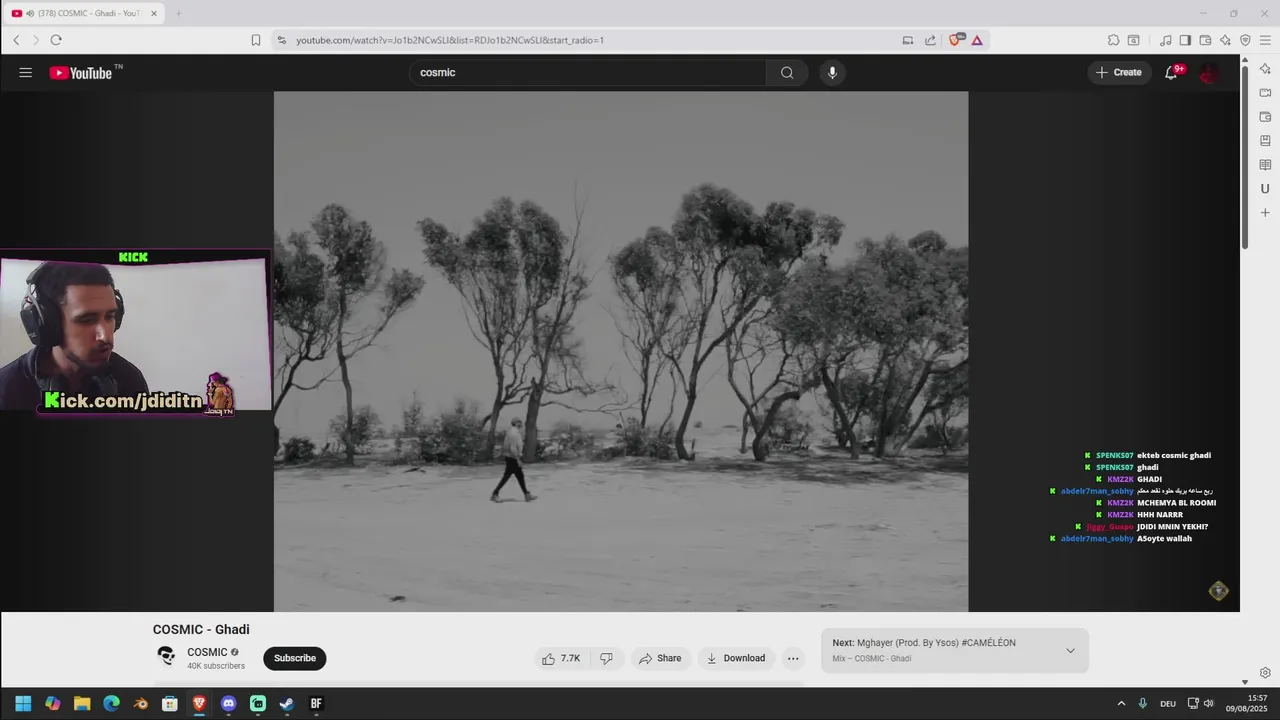View site settings icon beside the URL

281,40
